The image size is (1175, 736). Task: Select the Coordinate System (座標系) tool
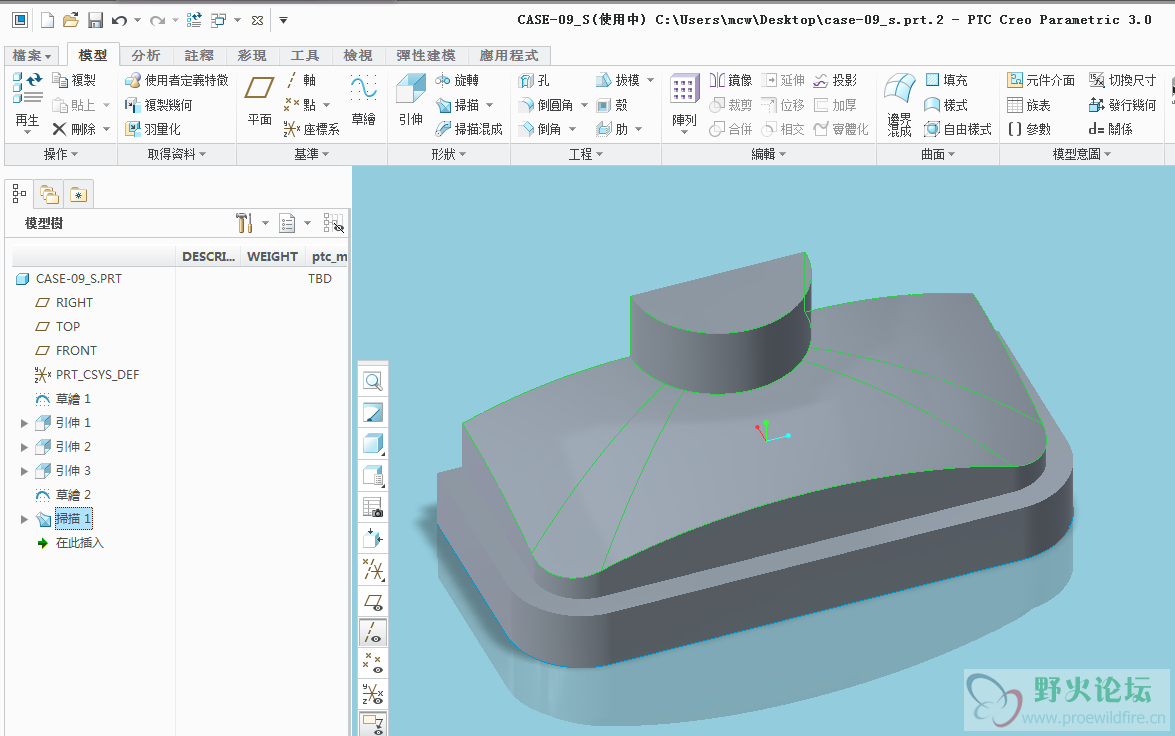coord(312,129)
